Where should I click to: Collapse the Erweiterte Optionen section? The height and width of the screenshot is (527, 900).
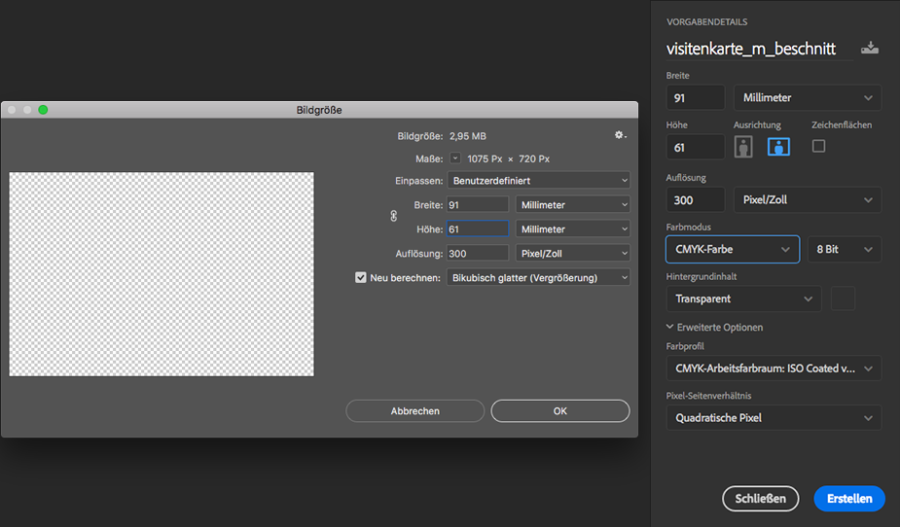[671, 327]
